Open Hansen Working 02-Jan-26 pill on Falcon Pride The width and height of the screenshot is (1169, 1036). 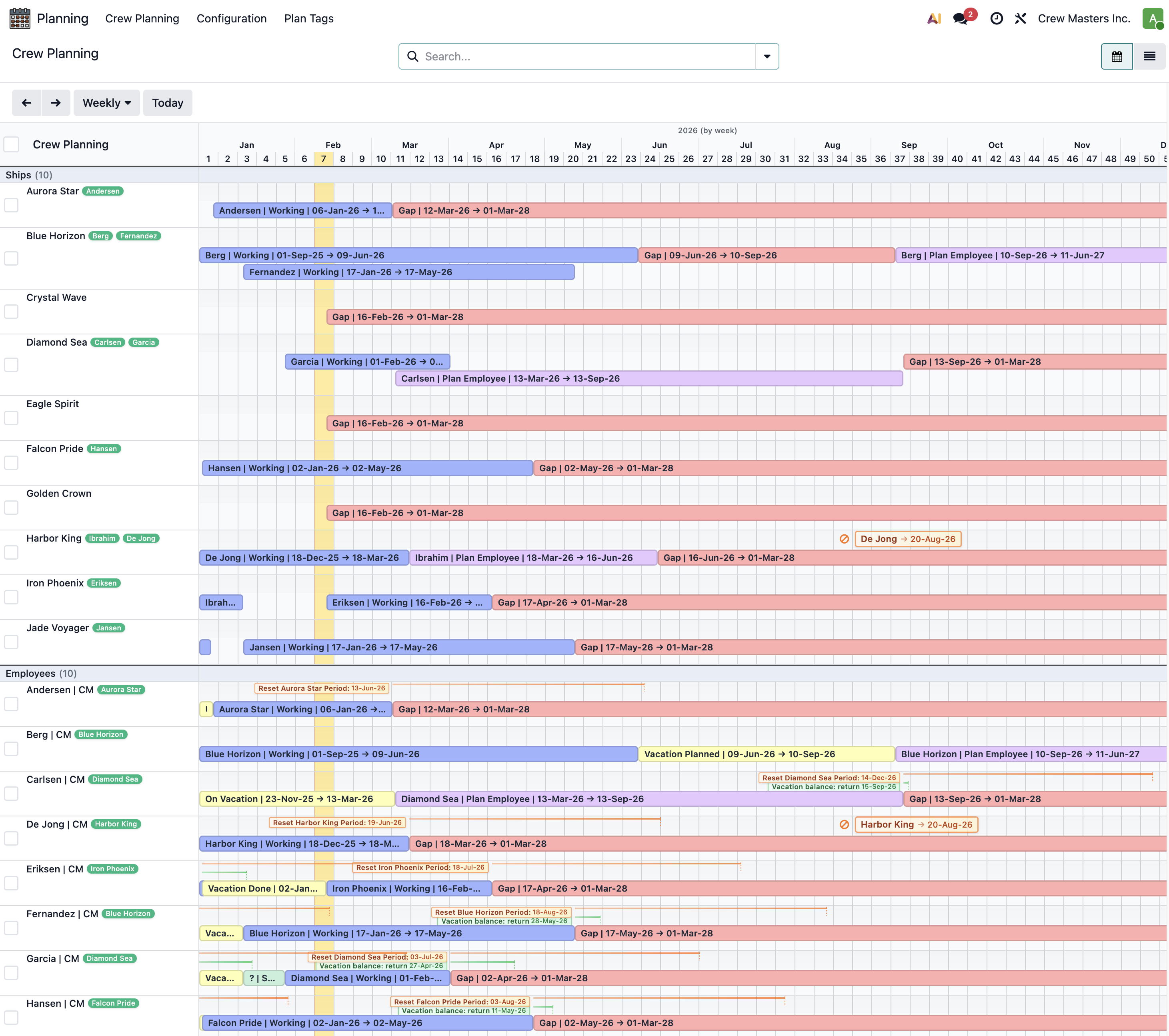(x=367, y=468)
